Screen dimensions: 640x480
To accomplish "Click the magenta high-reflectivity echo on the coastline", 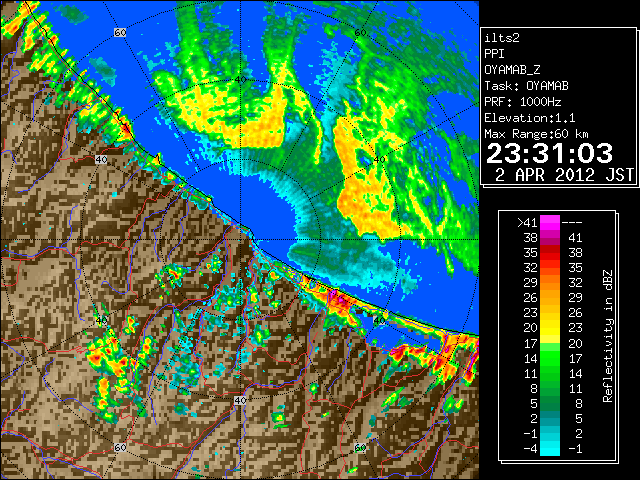I will click(340, 301).
